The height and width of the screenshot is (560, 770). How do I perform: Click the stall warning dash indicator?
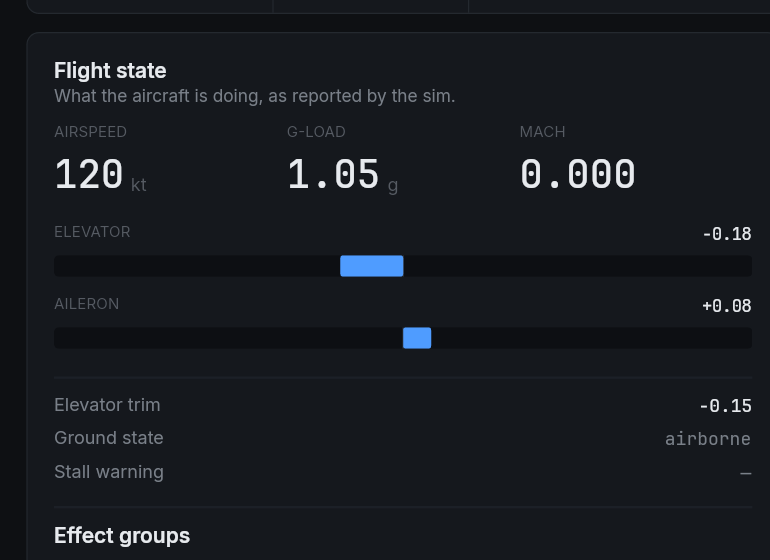(x=745, y=473)
